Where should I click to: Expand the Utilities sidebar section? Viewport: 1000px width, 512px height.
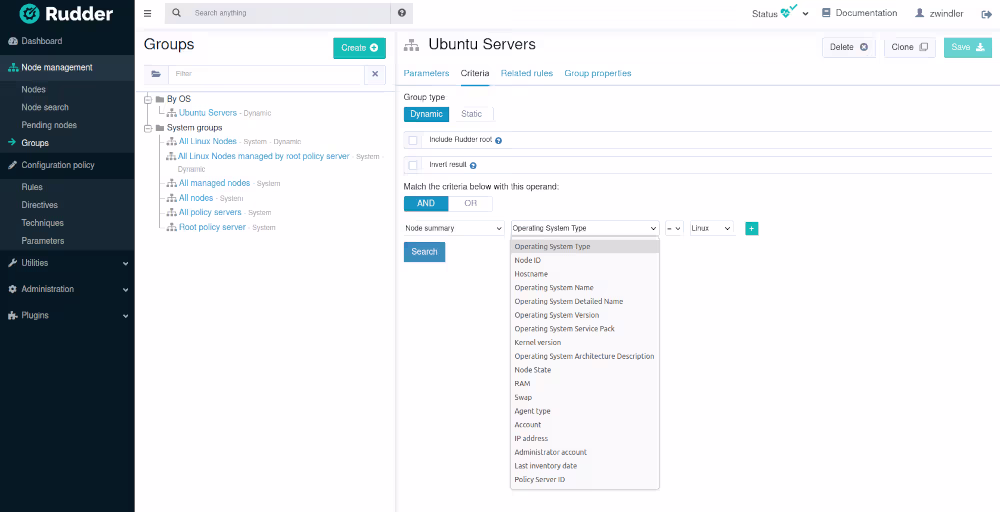[x=67, y=263]
